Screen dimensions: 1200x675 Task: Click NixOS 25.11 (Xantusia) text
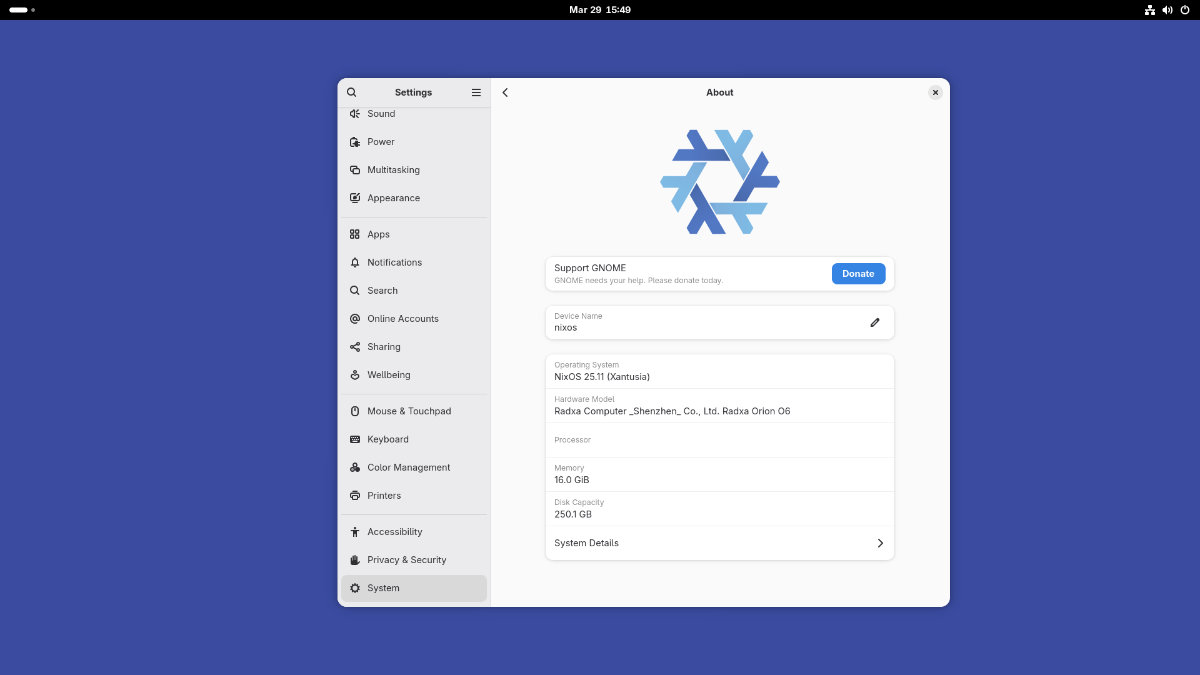point(602,377)
